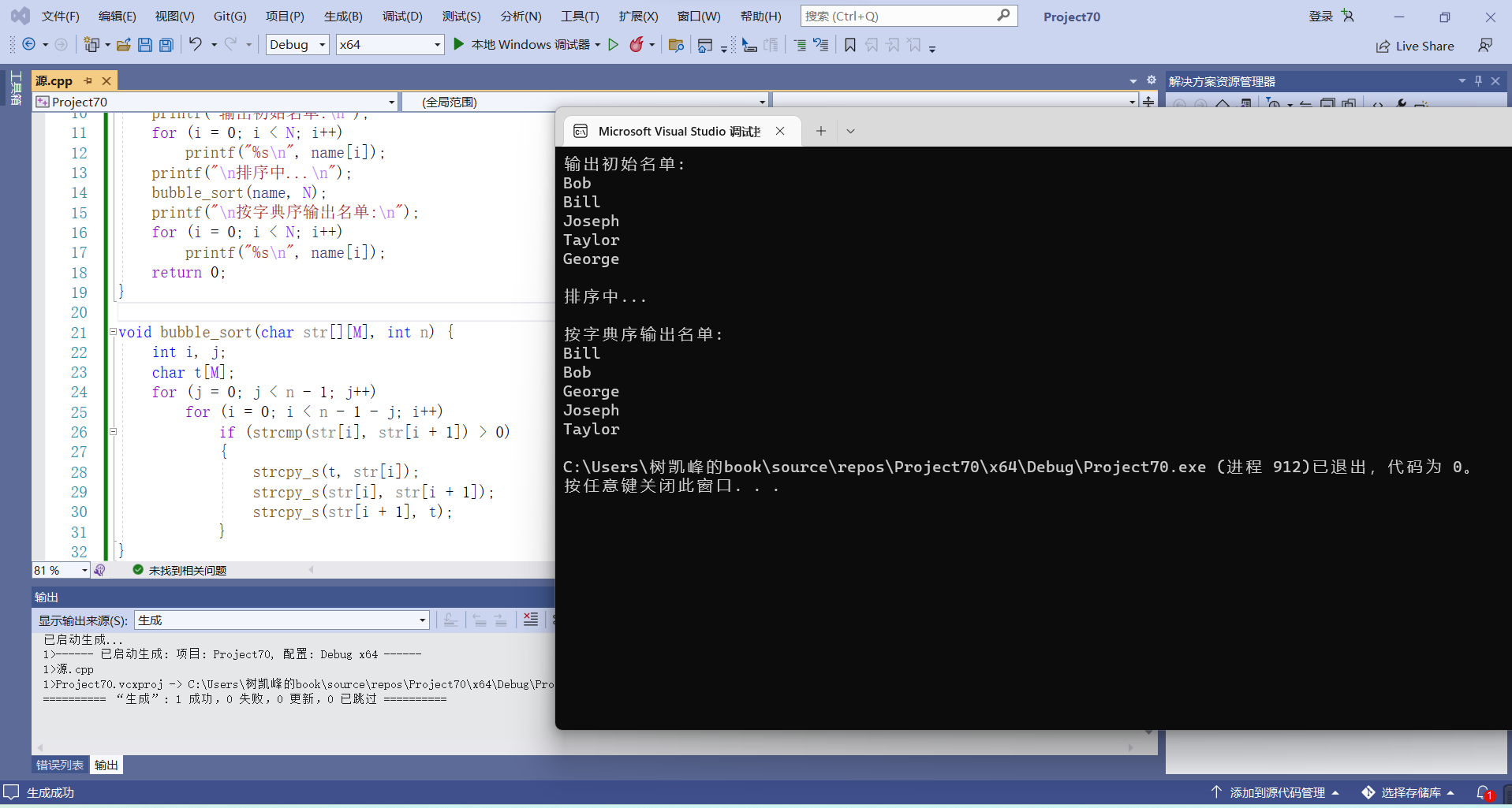Open the editor settings gear icon

coord(1152,80)
